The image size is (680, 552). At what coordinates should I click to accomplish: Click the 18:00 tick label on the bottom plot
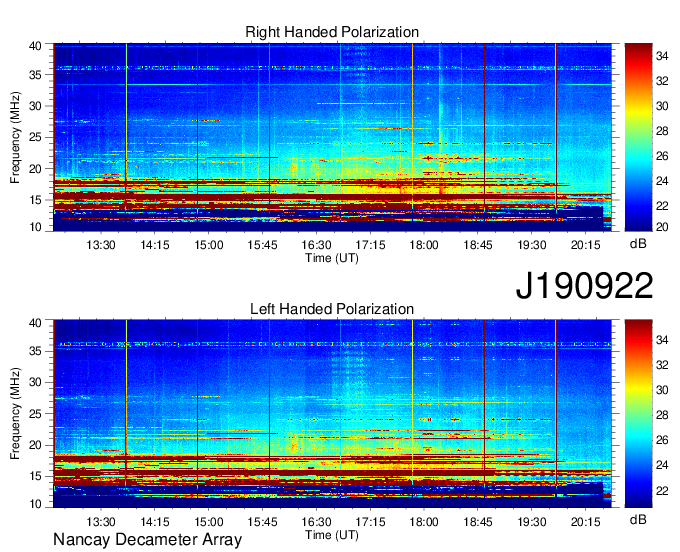point(424,522)
